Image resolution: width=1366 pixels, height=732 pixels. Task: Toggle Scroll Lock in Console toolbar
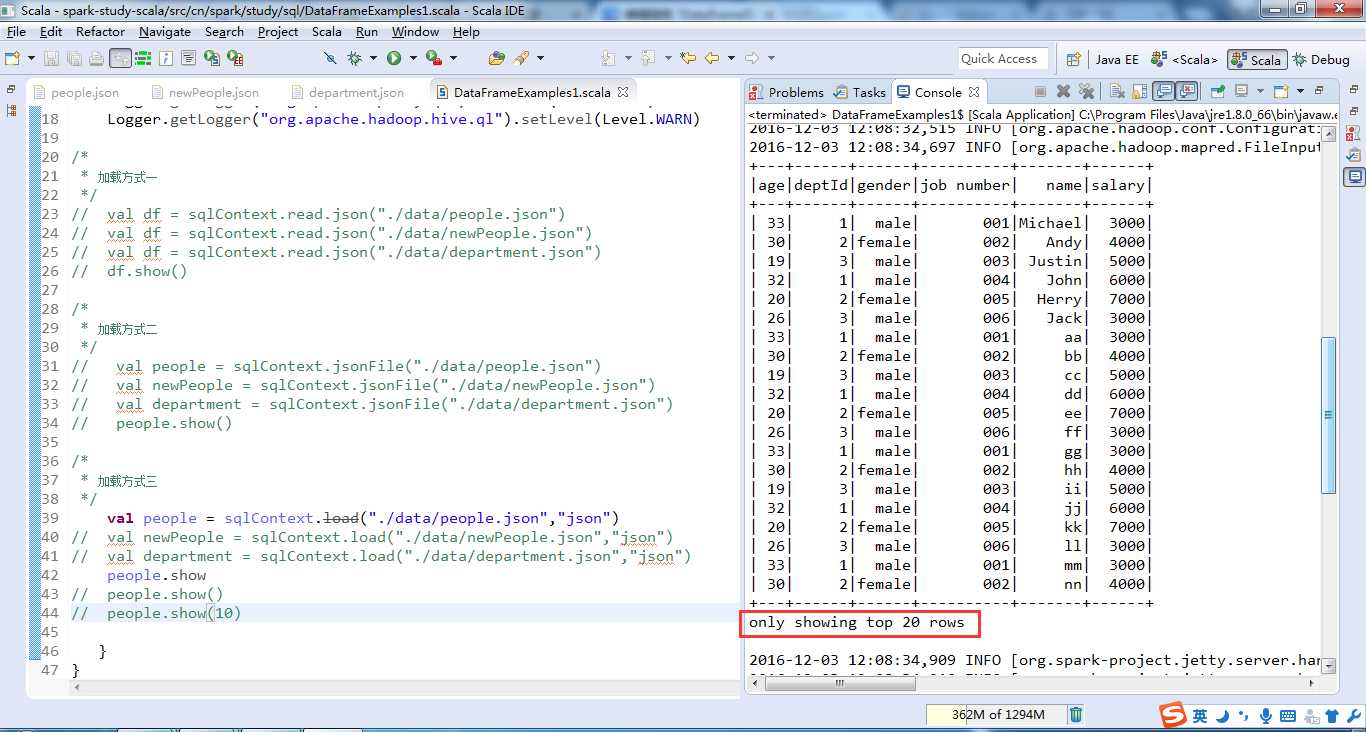pyautogui.click(x=1139, y=91)
